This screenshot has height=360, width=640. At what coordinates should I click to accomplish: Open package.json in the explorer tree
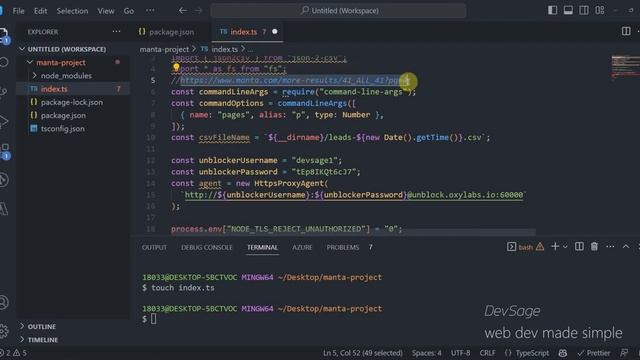73,115
